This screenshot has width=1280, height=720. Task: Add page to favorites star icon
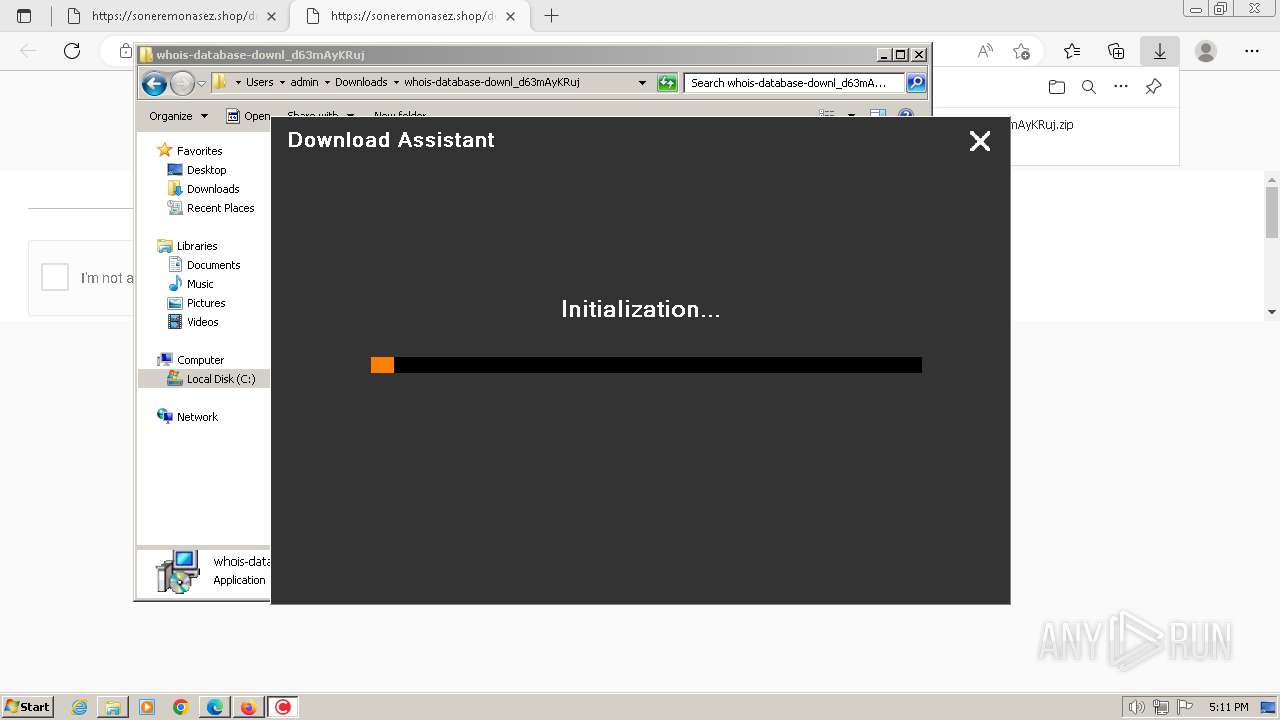[x=1021, y=51]
